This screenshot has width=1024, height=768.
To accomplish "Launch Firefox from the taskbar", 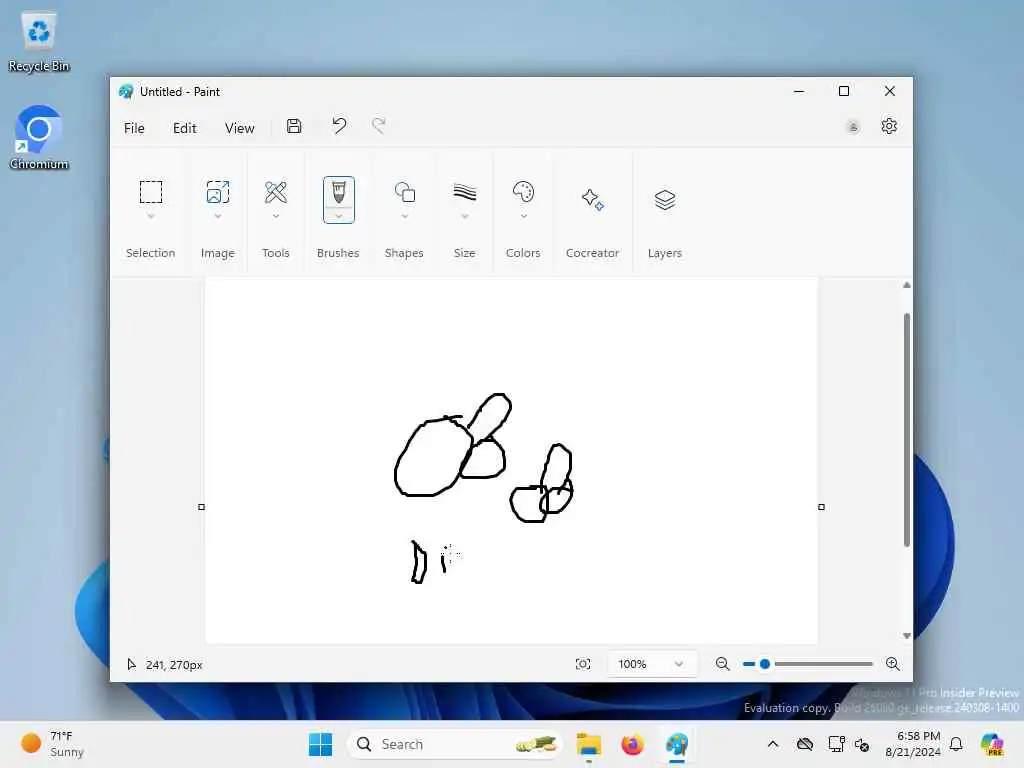I will tap(632, 744).
